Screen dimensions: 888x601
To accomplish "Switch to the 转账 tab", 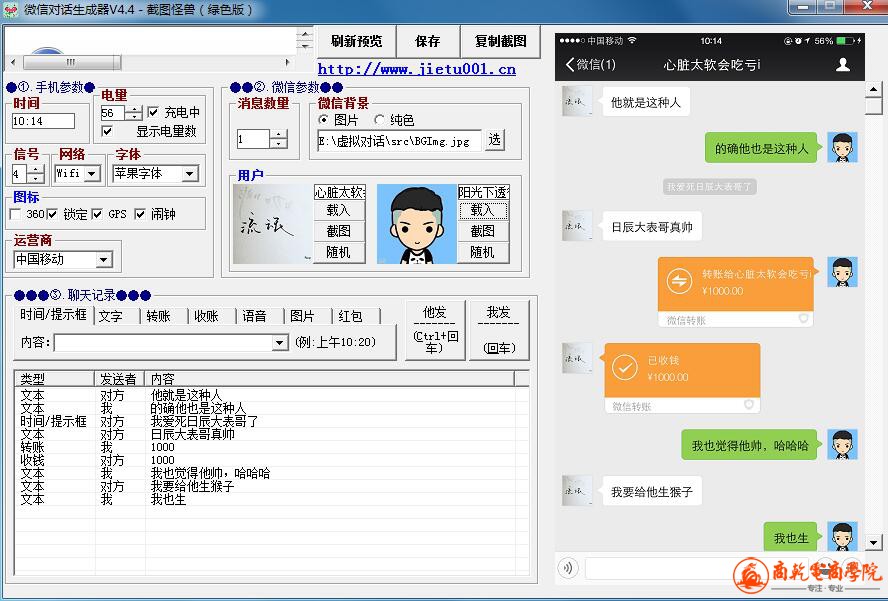I will click(x=158, y=316).
